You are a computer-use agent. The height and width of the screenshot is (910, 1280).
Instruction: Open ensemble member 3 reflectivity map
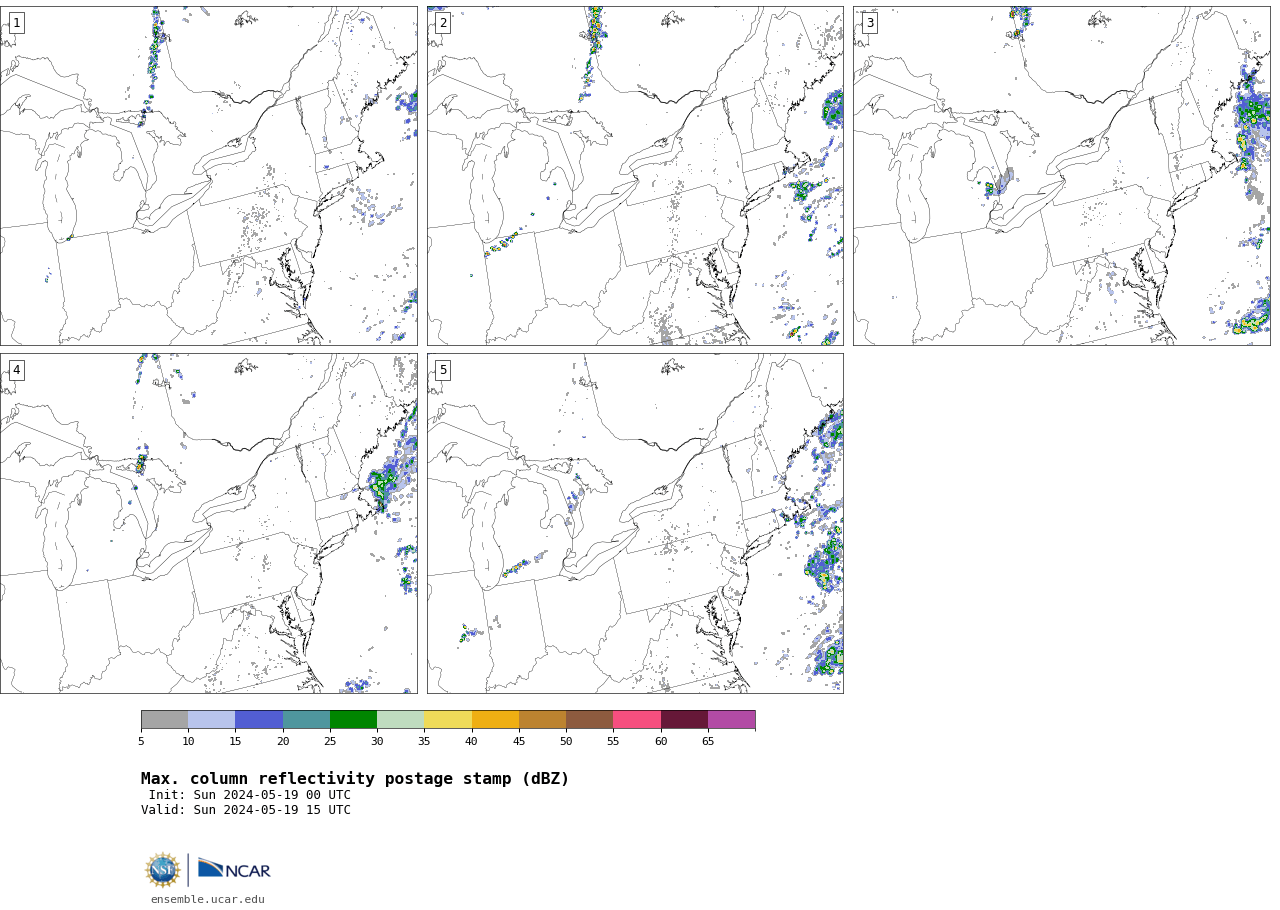1062,176
